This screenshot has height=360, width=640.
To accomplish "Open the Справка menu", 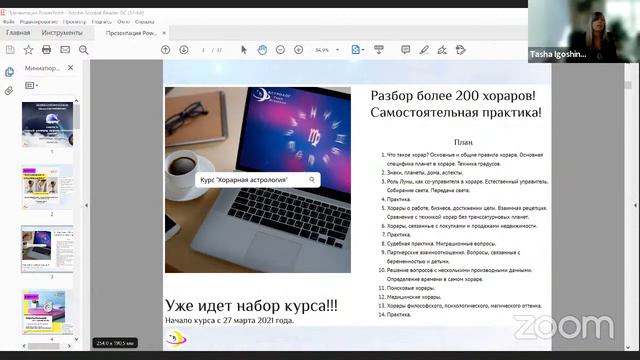I will (144, 22).
